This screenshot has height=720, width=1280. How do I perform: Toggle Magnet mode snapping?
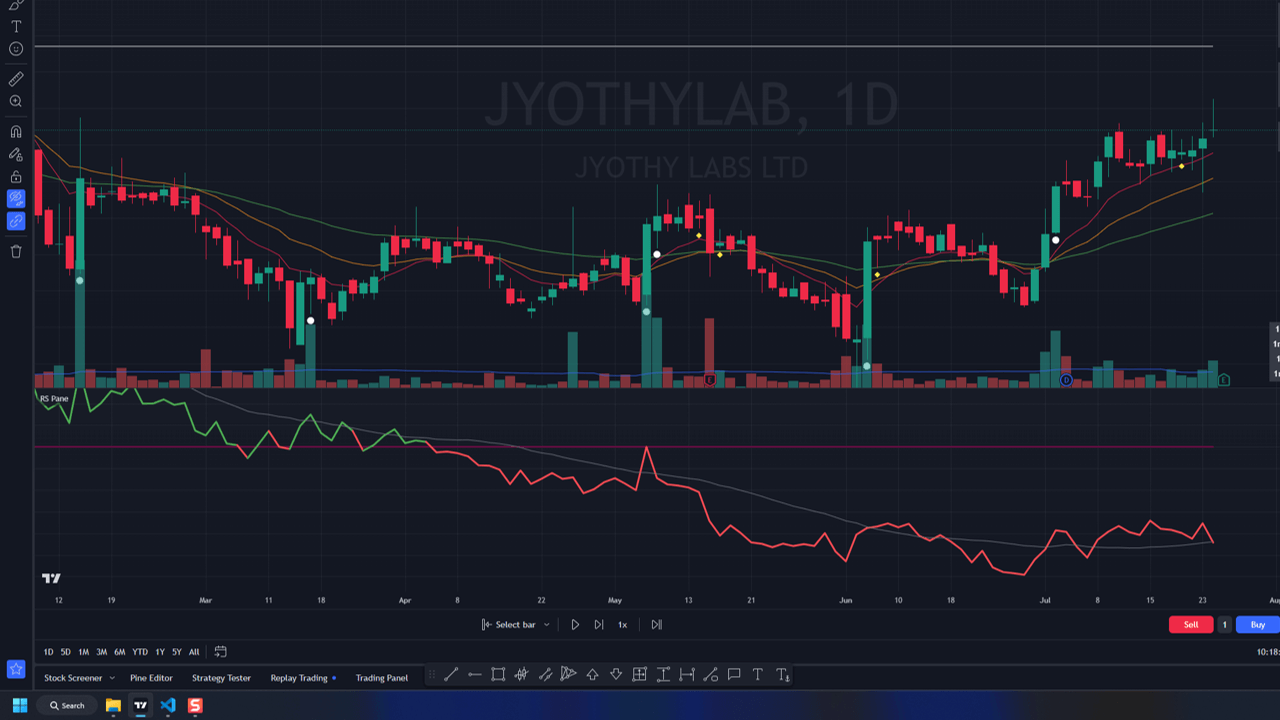15,131
